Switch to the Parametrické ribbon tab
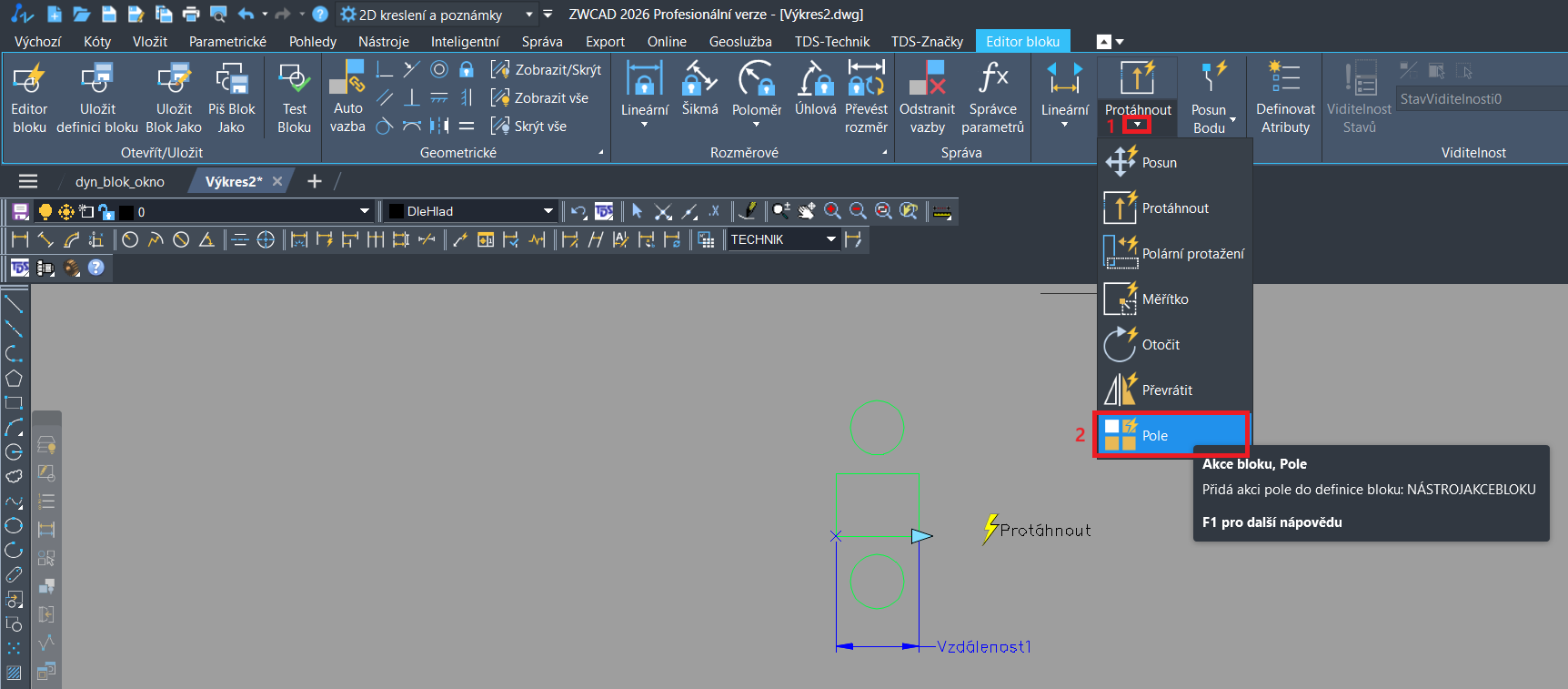The image size is (1568, 689). tap(227, 42)
